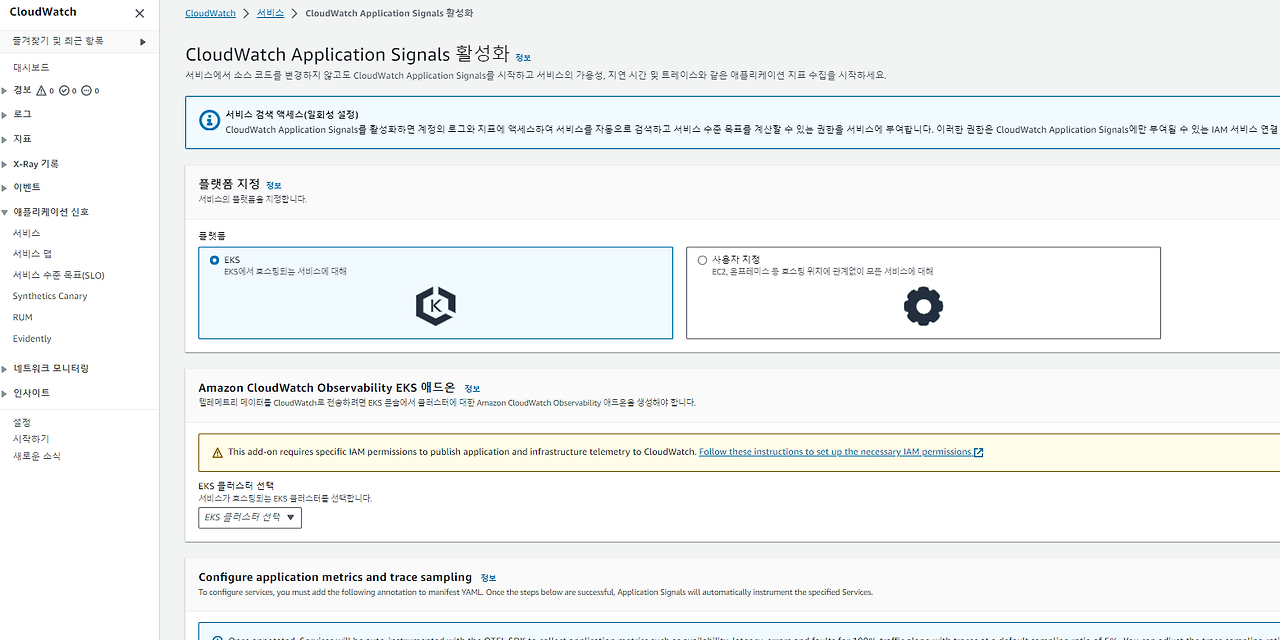Open the EKS 클러스터 선택 dropdown
Image resolution: width=1280 pixels, height=640 pixels.
click(x=250, y=518)
